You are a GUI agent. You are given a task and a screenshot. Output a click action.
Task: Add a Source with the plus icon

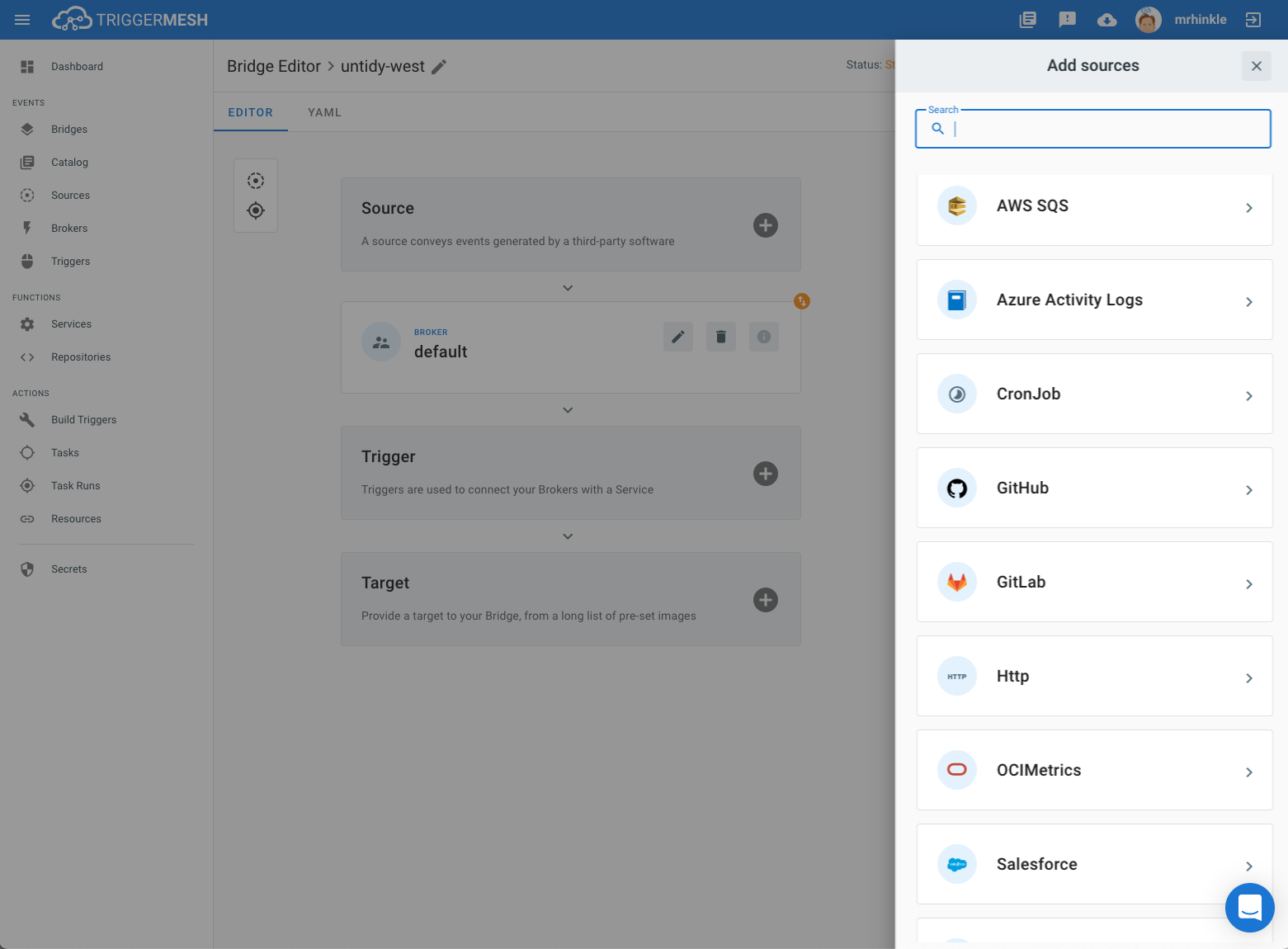click(766, 224)
